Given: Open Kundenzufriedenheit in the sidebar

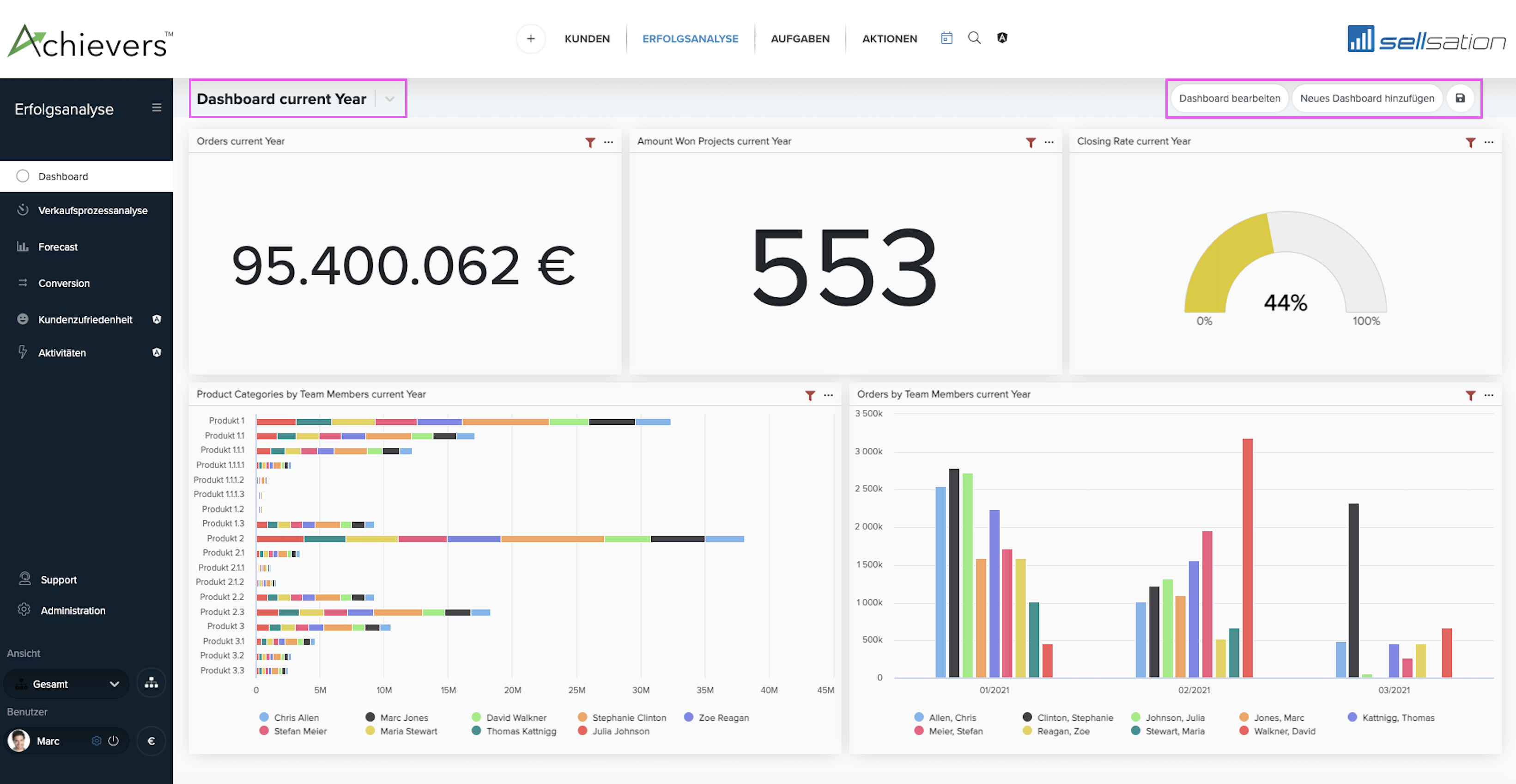Looking at the screenshot, I should click(x=86, y=320).
